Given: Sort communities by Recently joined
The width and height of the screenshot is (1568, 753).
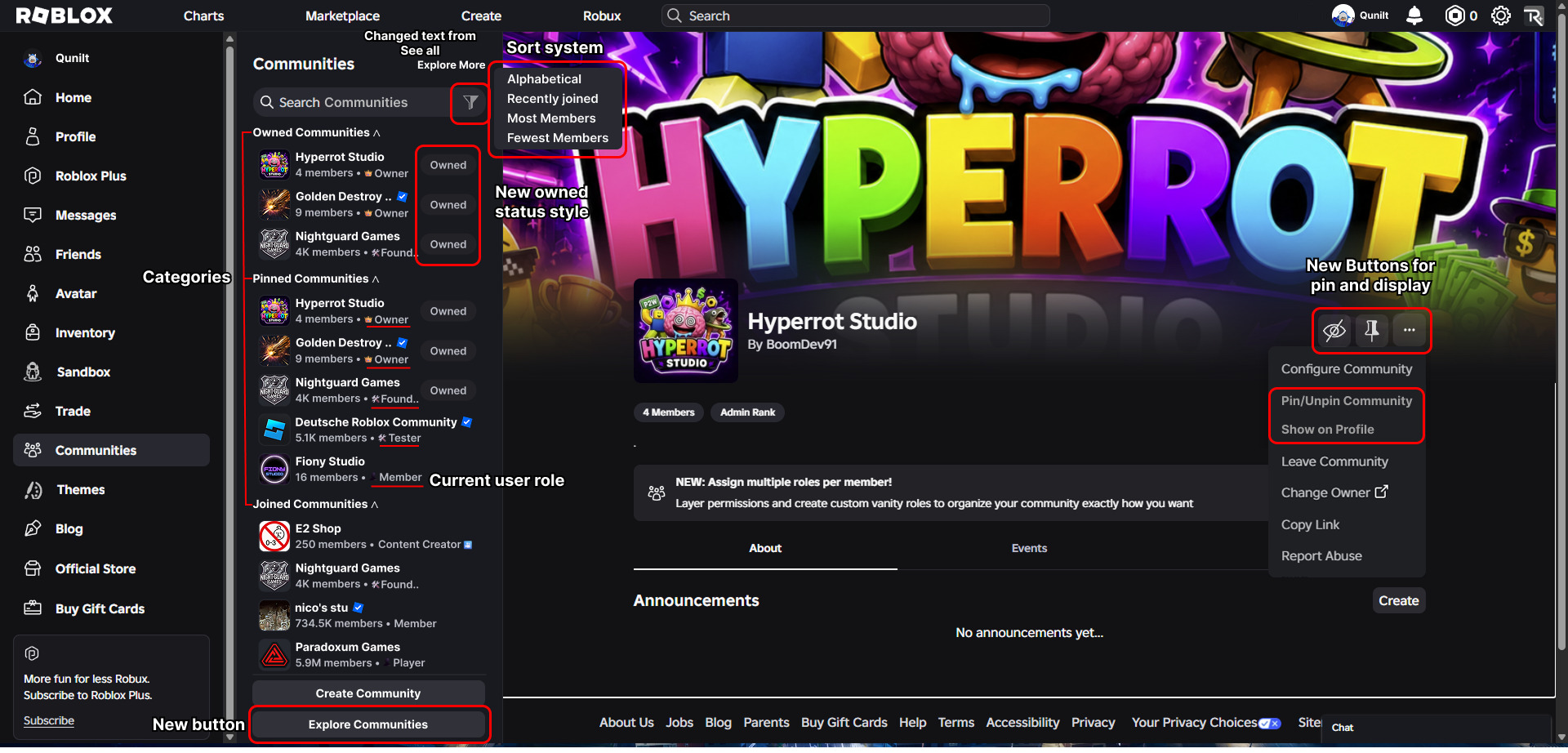Looking at the screenshot, I should [x=553, y=99].
